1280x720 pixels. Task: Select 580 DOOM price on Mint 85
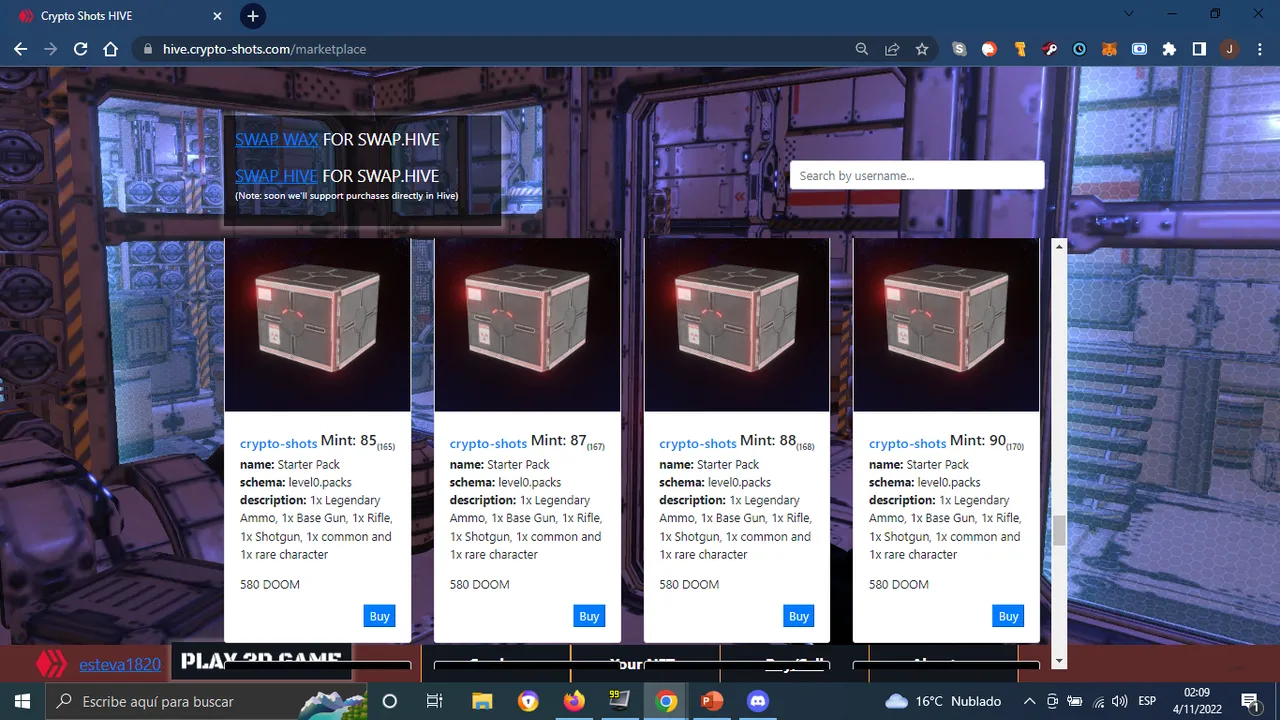pos(270,584)
